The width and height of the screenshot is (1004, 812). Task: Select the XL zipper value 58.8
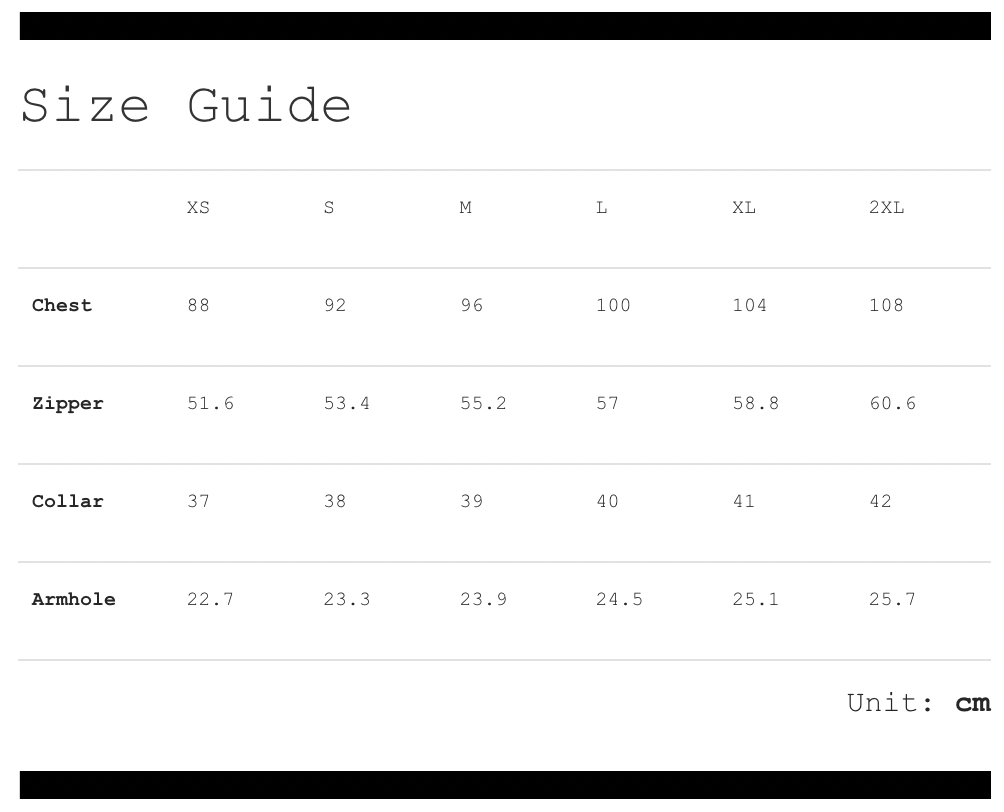[755, 404]
